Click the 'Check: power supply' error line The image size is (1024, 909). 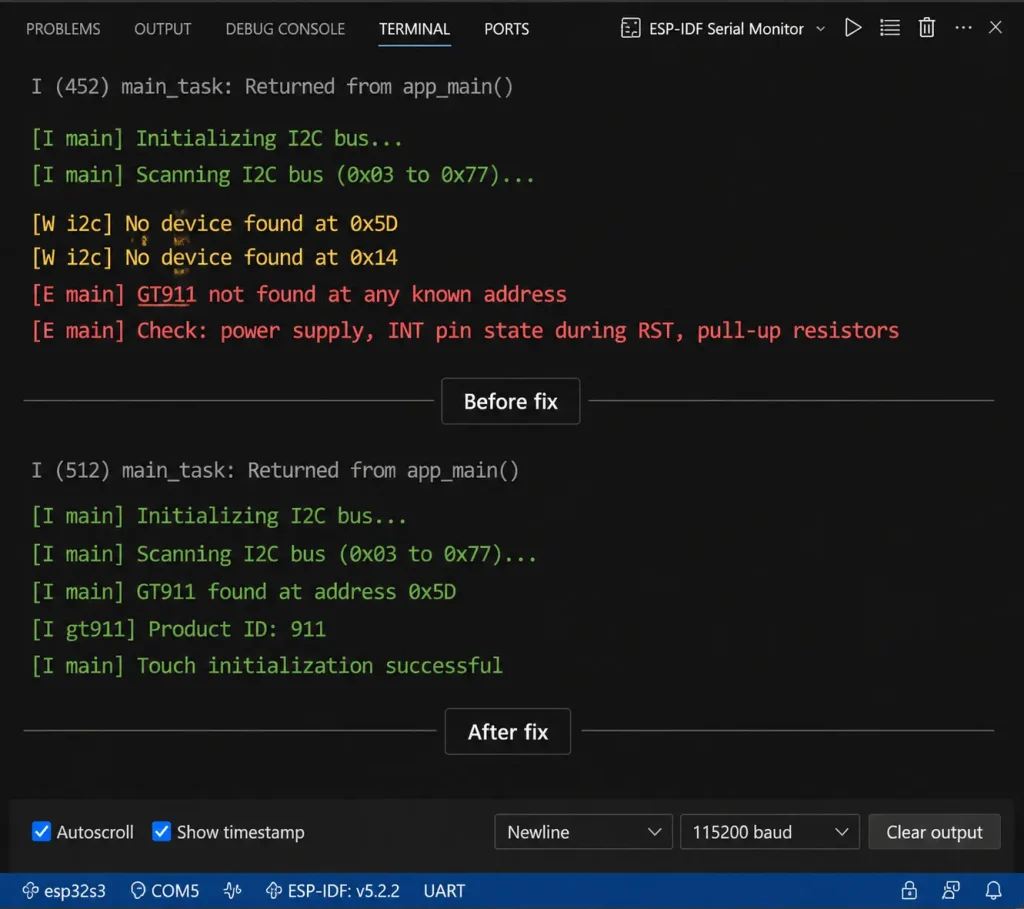click(465, 331)
